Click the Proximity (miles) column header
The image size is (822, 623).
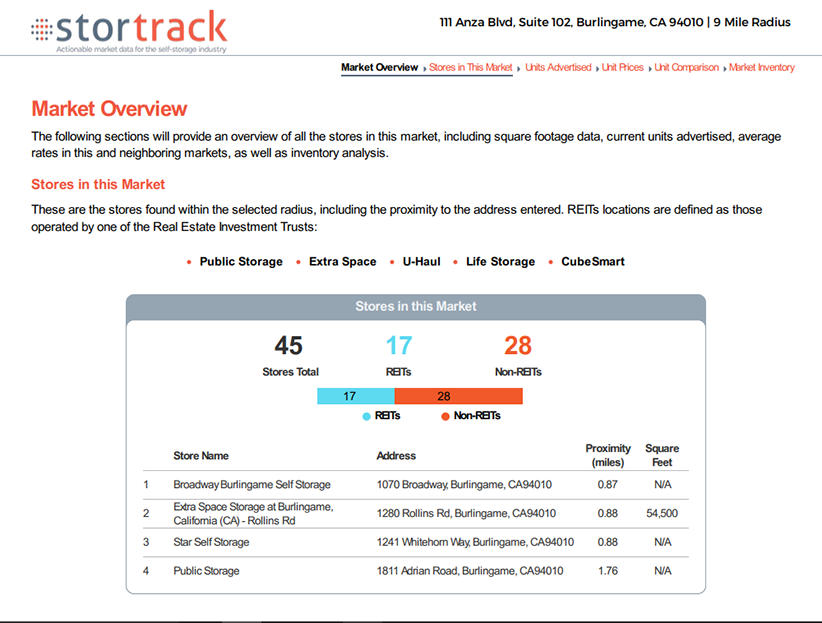tap(608, 455)
